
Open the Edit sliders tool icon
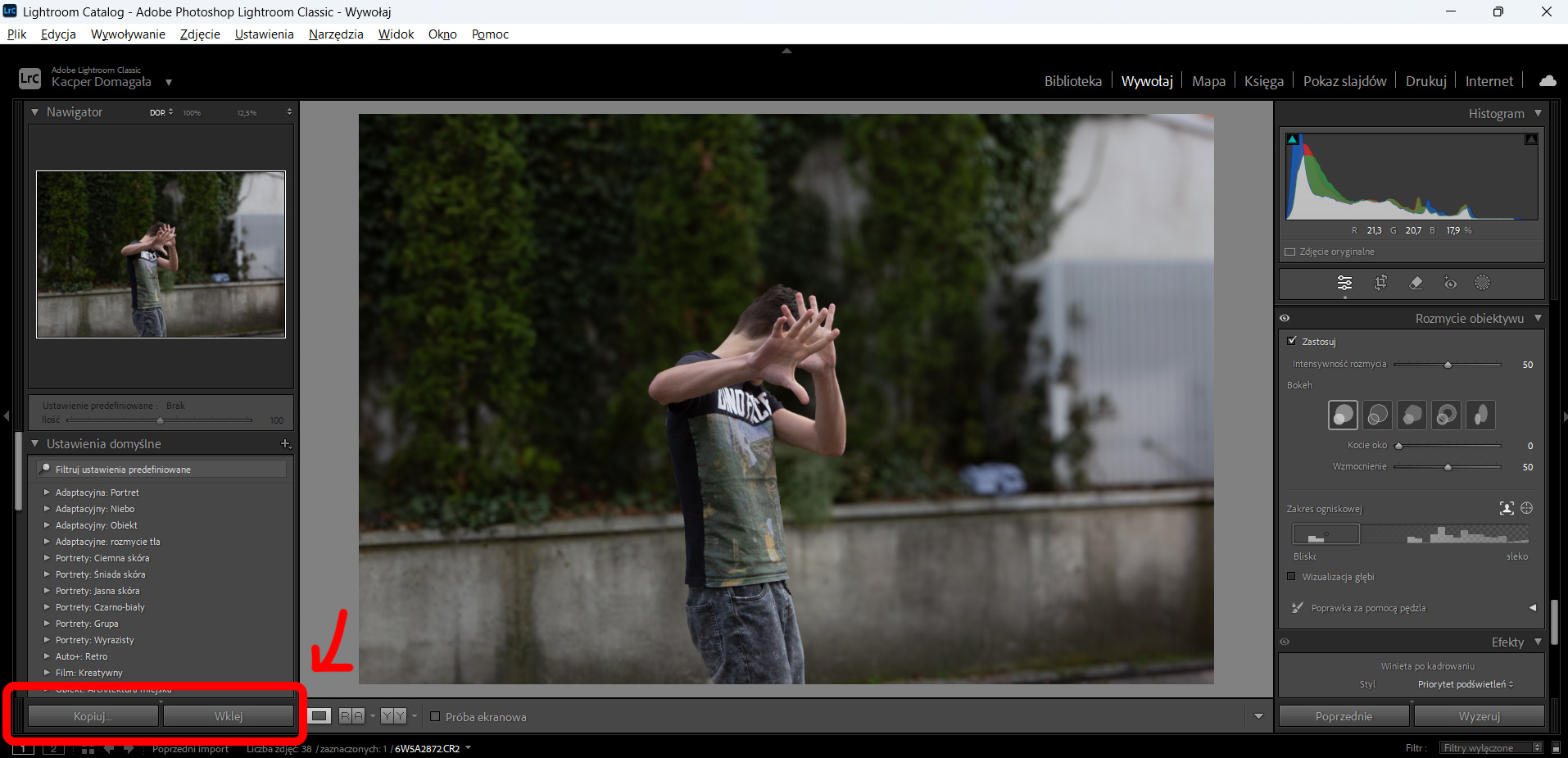click(1344, 283)
